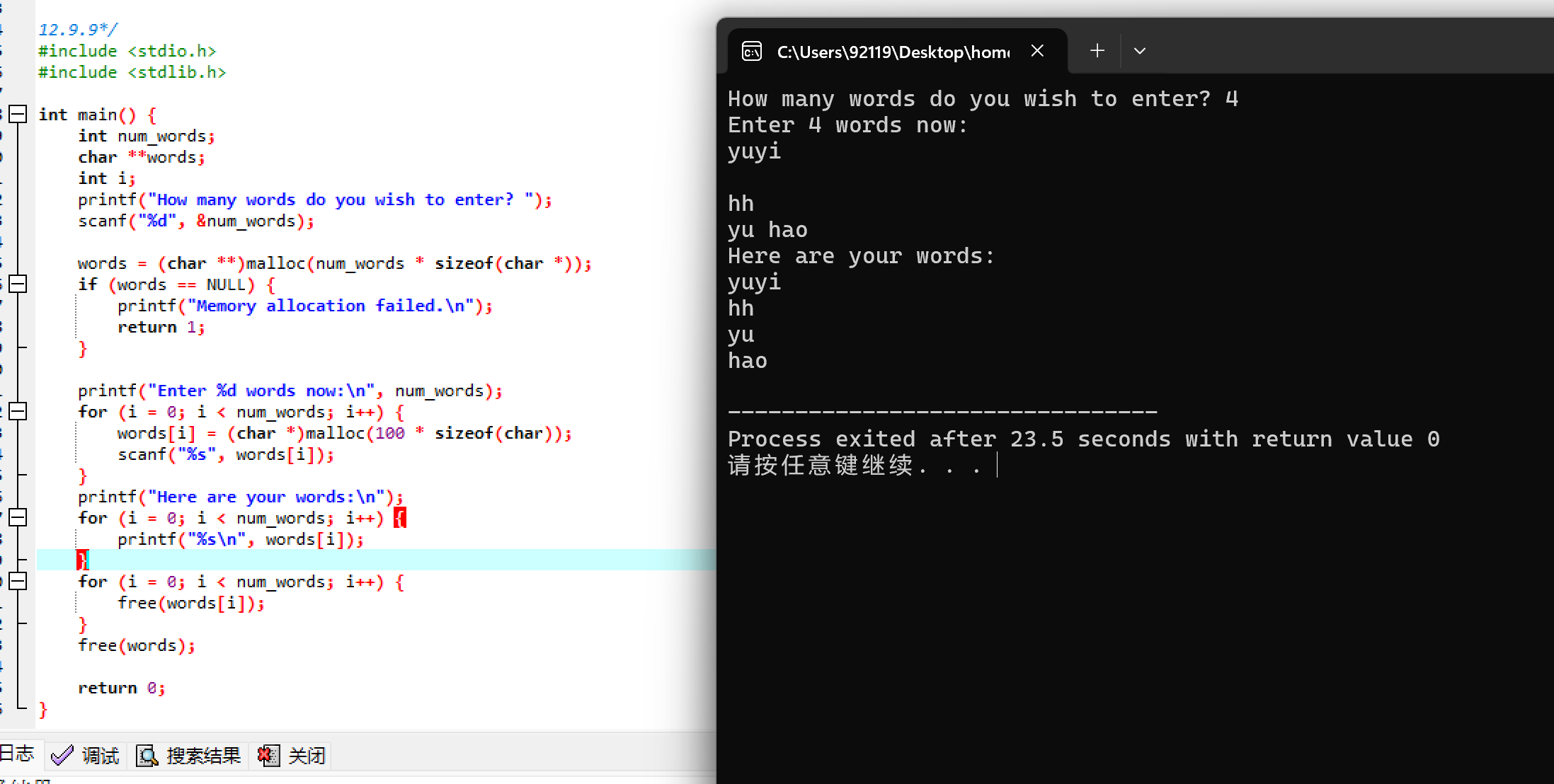Click the 'int i;' declaration line

[107, 178]
